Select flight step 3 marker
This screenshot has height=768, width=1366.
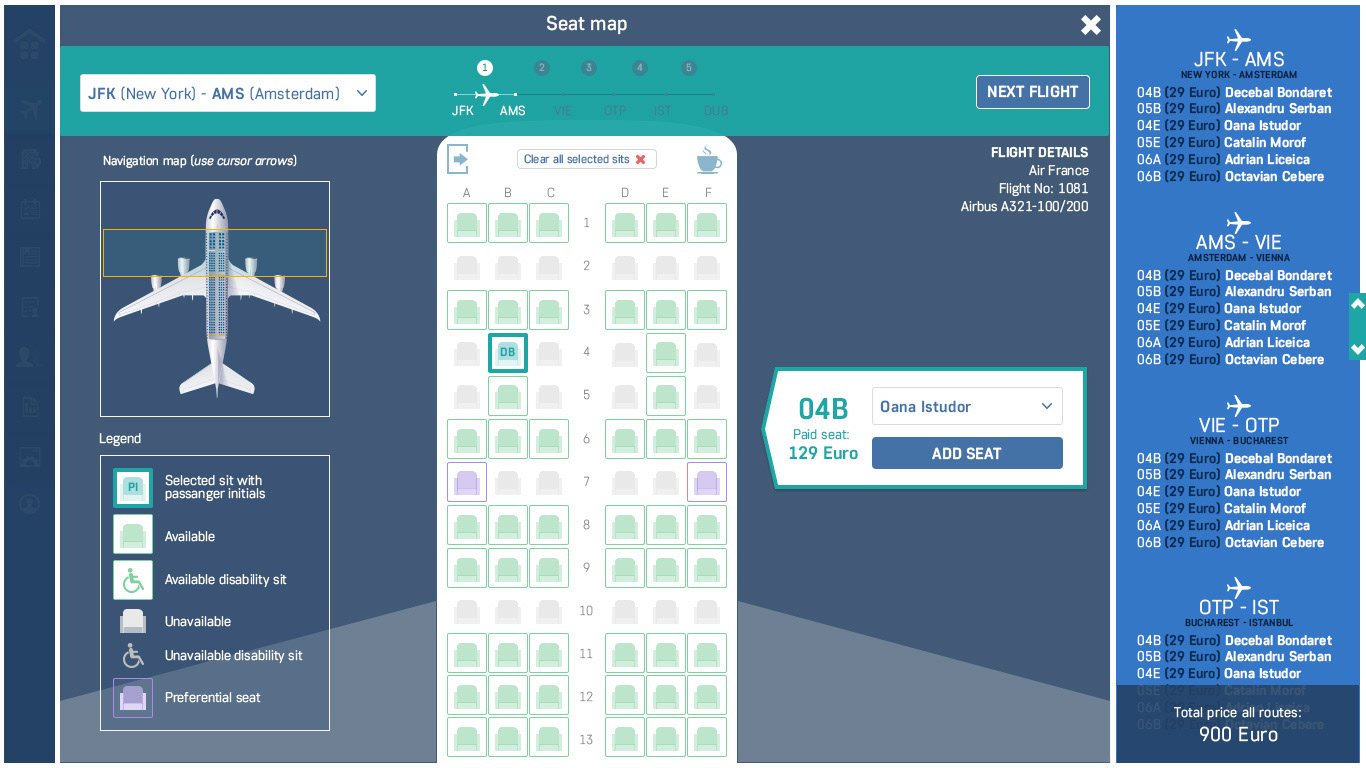(x=589, y=68)
